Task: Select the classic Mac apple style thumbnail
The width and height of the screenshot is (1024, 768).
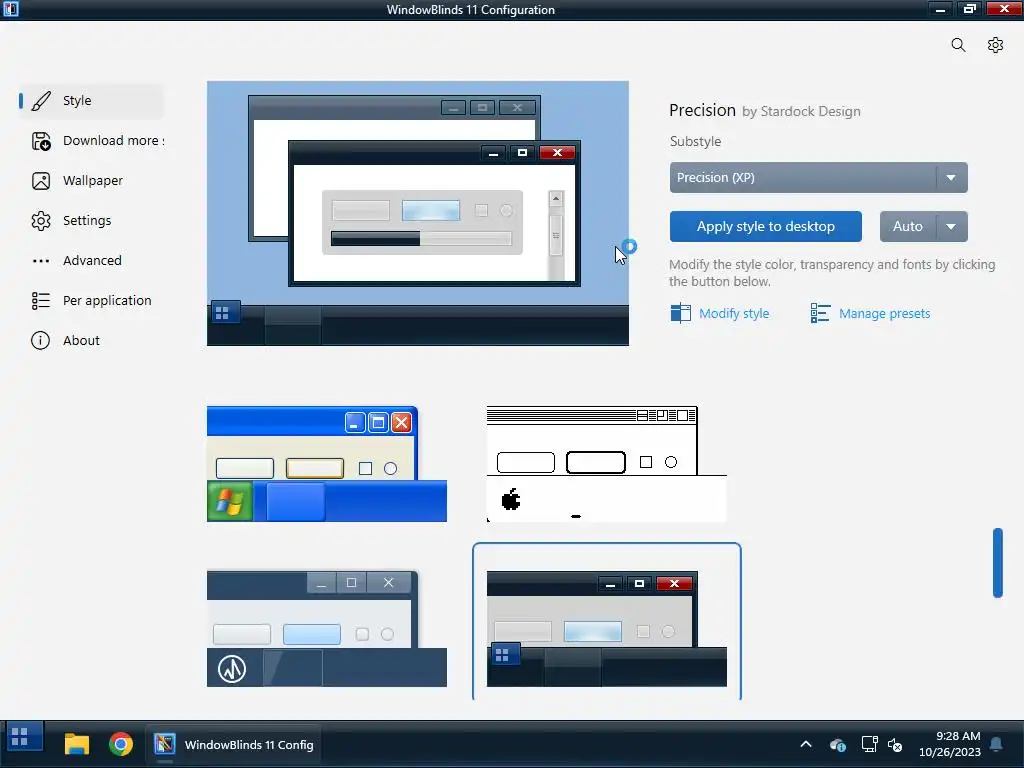Action: coord(607,464)
